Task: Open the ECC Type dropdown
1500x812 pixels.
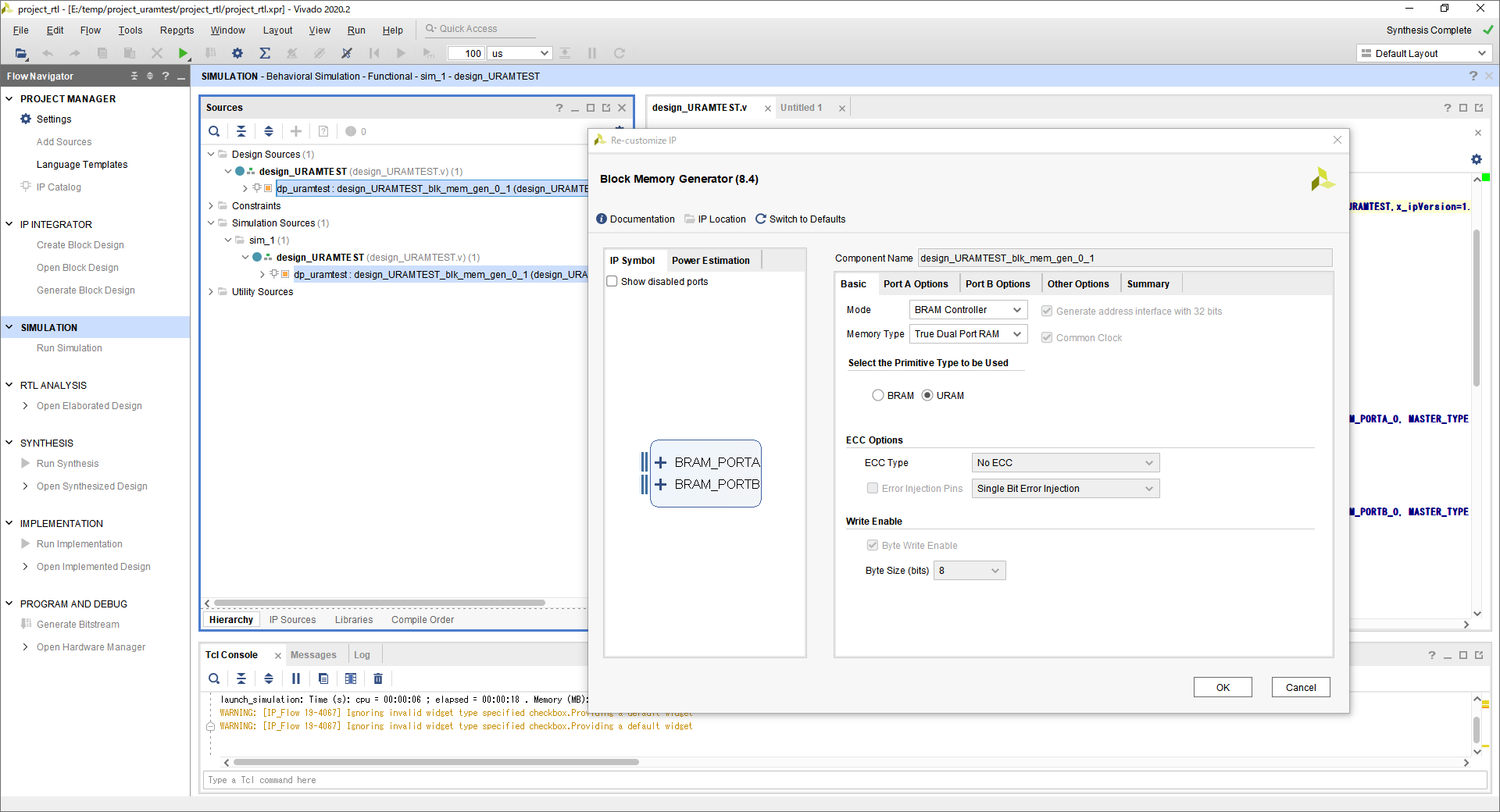Action: [x=1065, y=463]
